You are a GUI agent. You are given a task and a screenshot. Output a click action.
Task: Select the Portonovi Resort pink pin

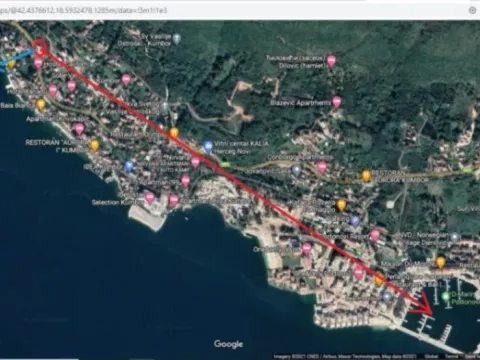(x=375, y=235)
